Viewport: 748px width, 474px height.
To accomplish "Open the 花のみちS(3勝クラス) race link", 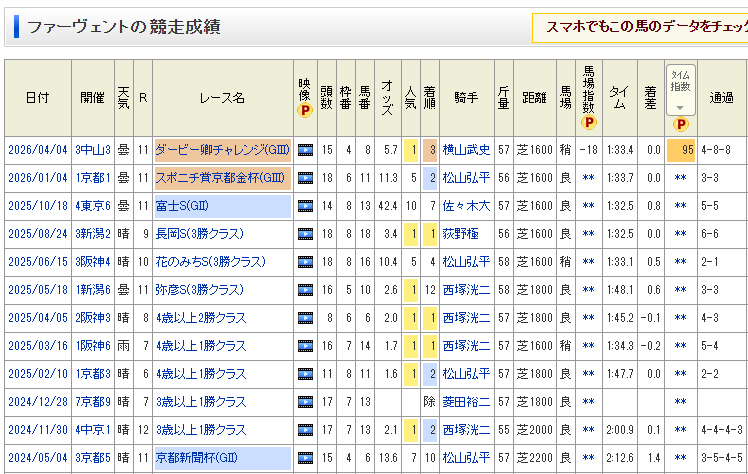I will (210, 262).
